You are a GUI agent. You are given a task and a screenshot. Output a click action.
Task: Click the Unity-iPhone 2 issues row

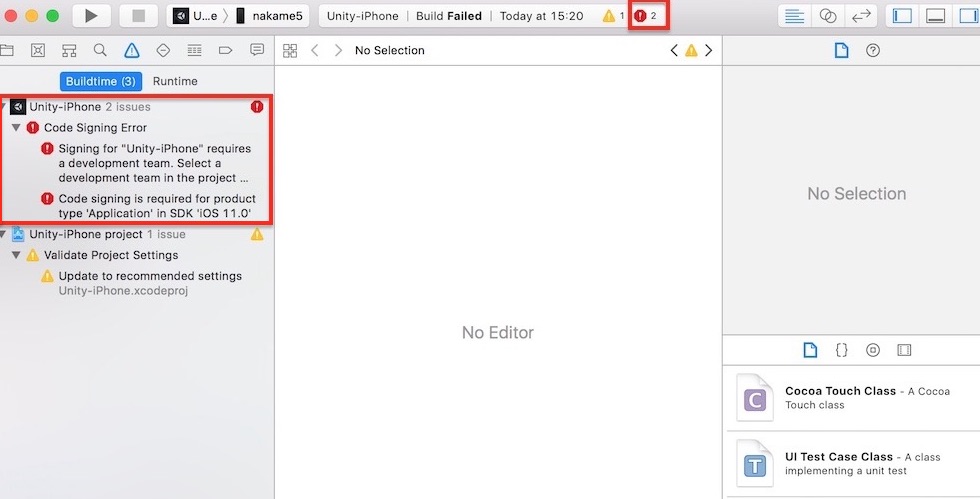137,107
